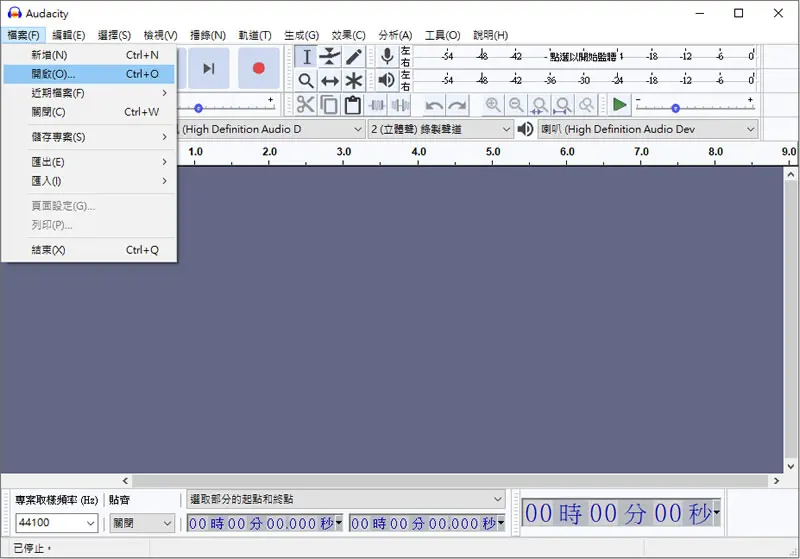Open the 2 (立體聲) 錄製聲道 dropdown

point(440,130)
